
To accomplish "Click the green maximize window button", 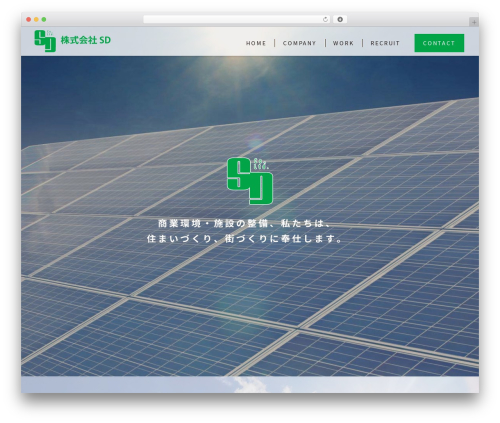I will click(x=44, y=20).
